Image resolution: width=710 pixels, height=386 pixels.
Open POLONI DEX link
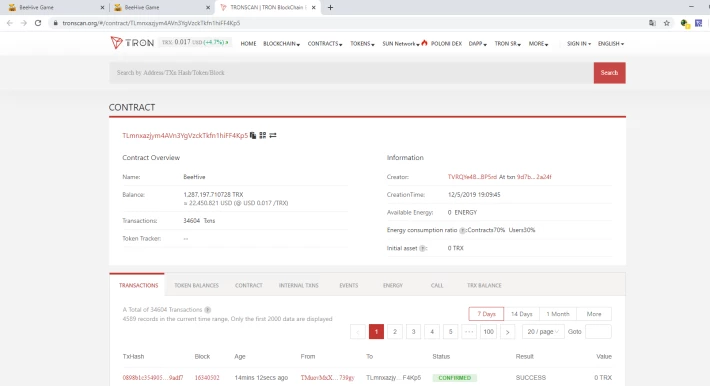tap(446, 44)
